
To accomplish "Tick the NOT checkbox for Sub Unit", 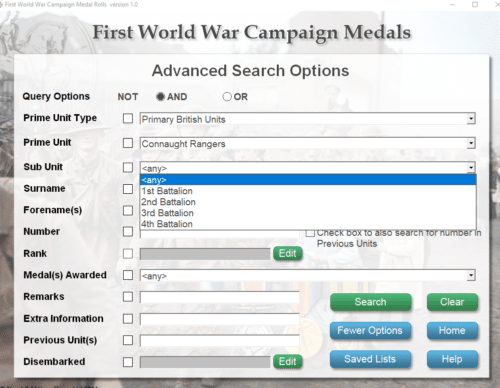I will pos(128,167).
